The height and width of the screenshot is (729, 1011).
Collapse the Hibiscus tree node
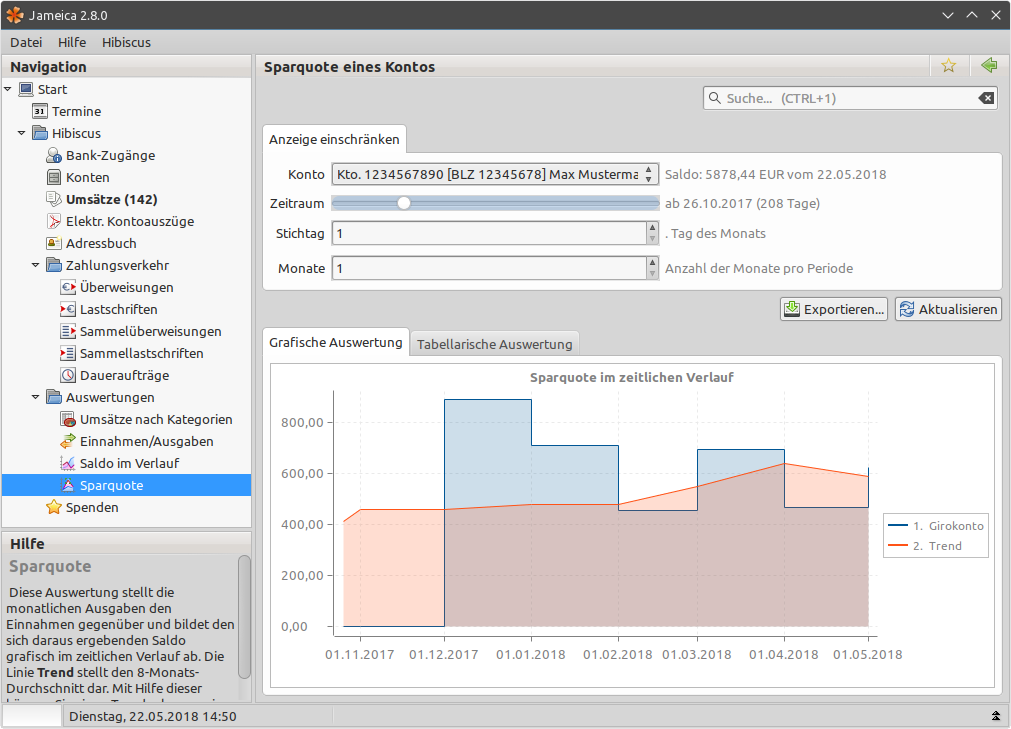pyautogui.click(x=21, y=133)
